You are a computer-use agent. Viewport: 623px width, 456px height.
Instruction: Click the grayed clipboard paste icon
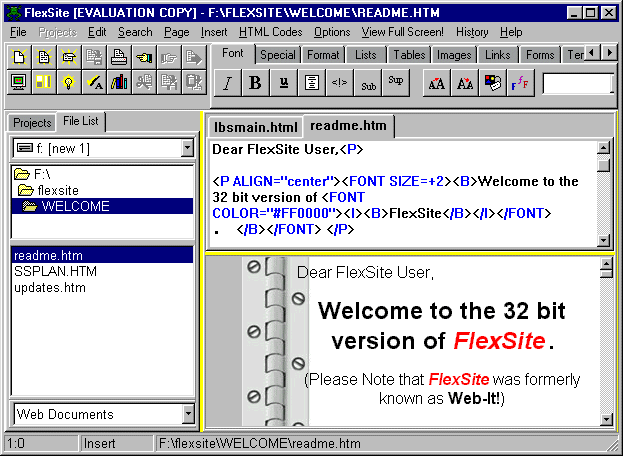(193, 82)
